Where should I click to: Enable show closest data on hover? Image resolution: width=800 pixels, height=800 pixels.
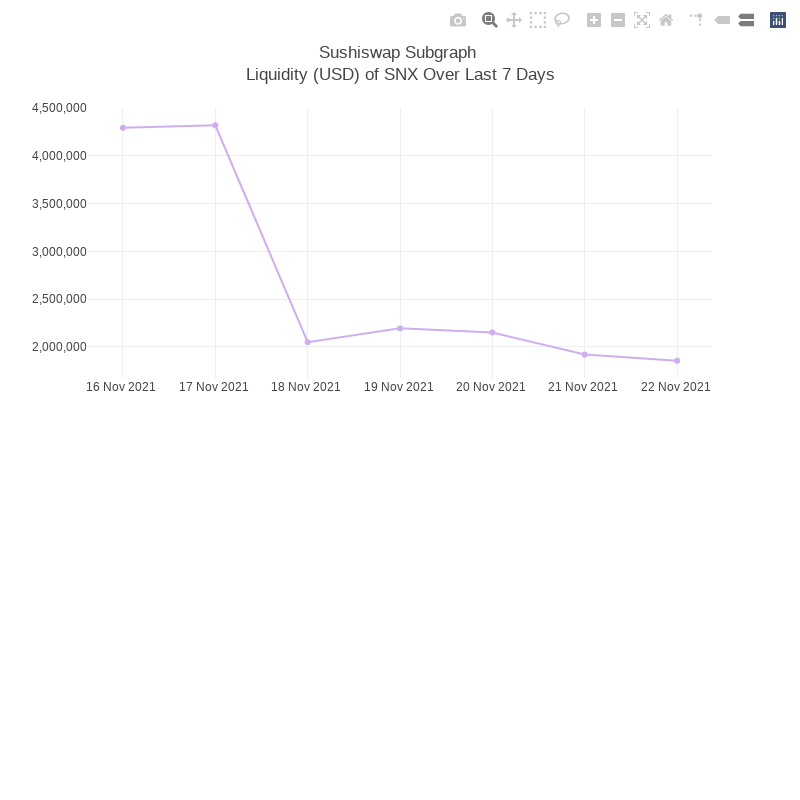click(x=722, y=20)
